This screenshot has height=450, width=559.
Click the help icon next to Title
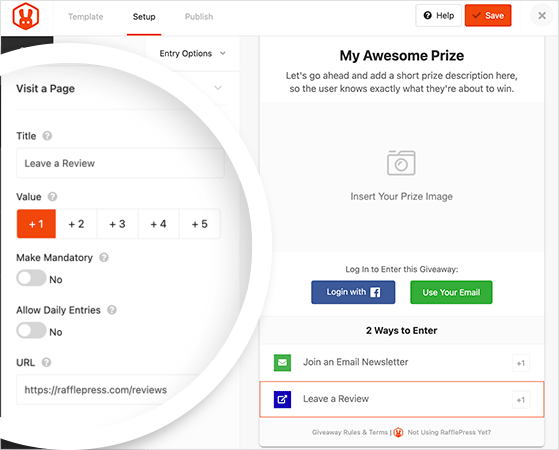pyautogui.click(x=47, y=136)
